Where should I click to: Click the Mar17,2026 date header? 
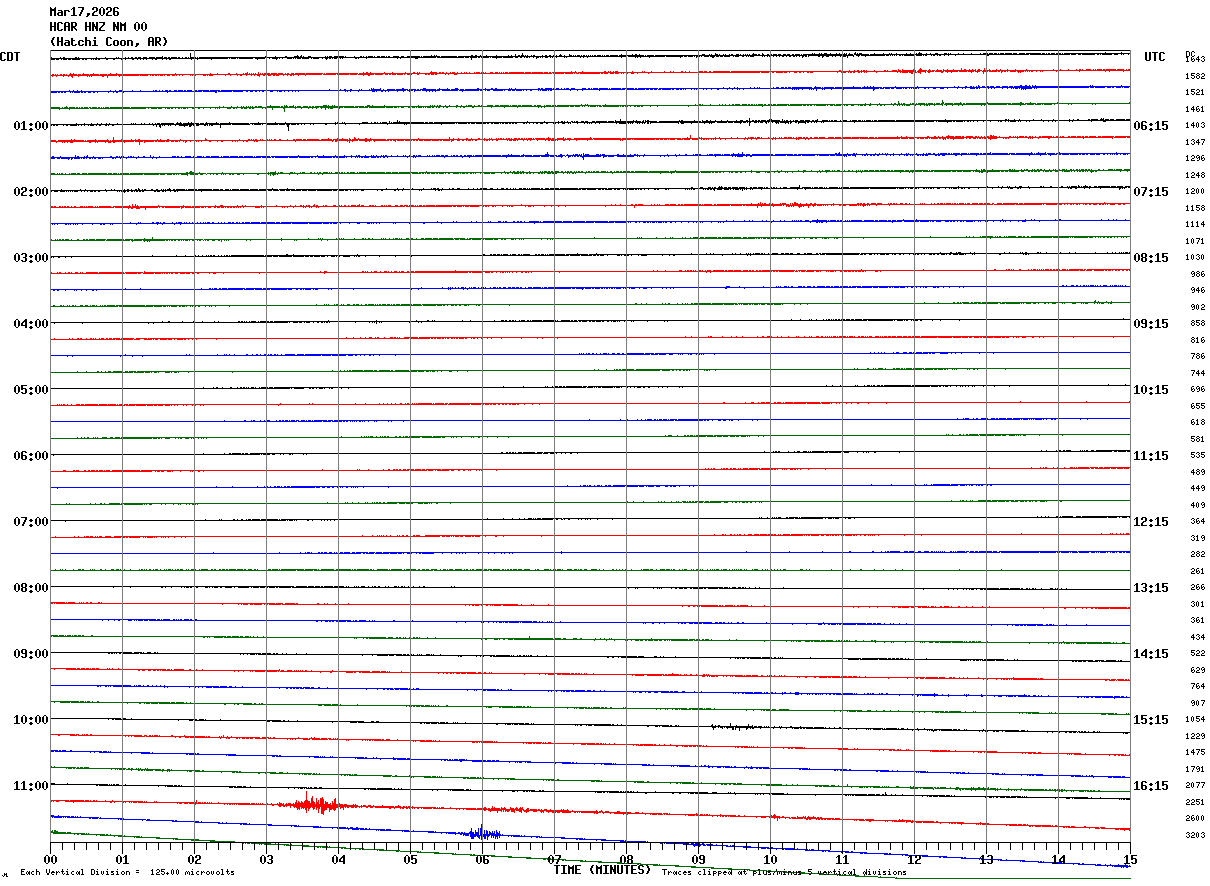84,12
